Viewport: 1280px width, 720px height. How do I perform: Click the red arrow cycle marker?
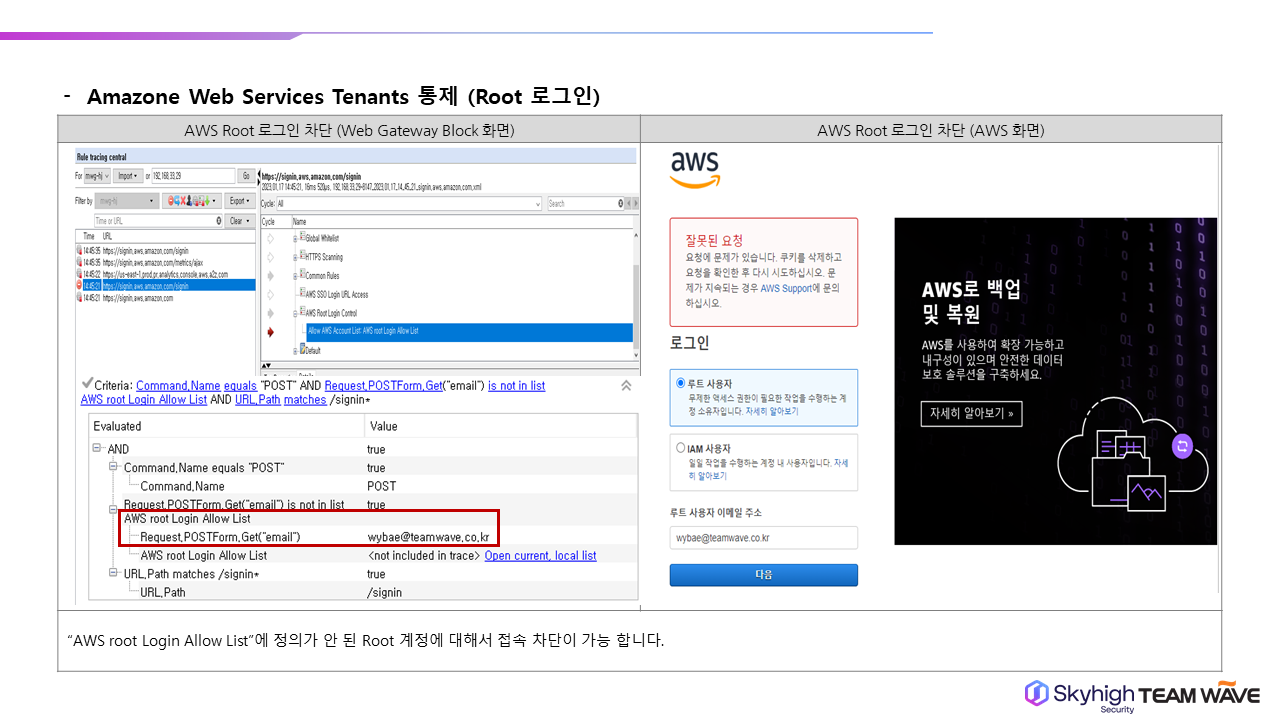pyautogui.click(x=269, y=331)
